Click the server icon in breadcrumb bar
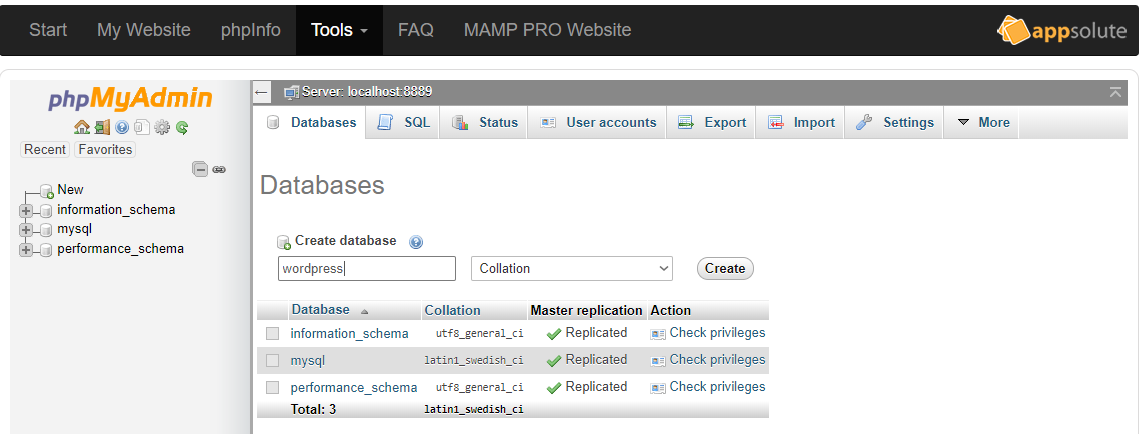The width and height of the screenshot is (1140, 434). [x=292, y=92]
